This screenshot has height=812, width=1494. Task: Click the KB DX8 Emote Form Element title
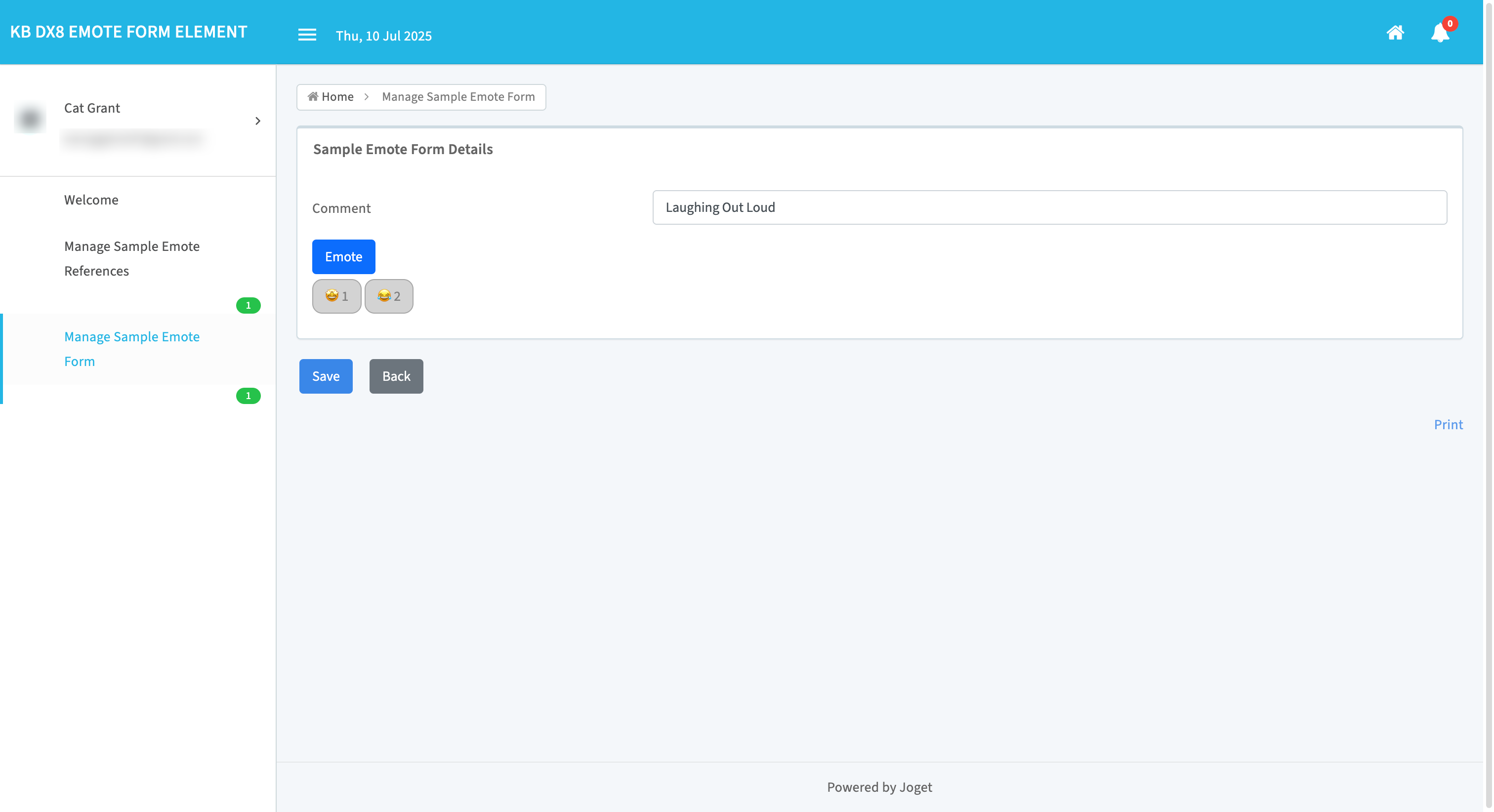[x=129, y=32]
